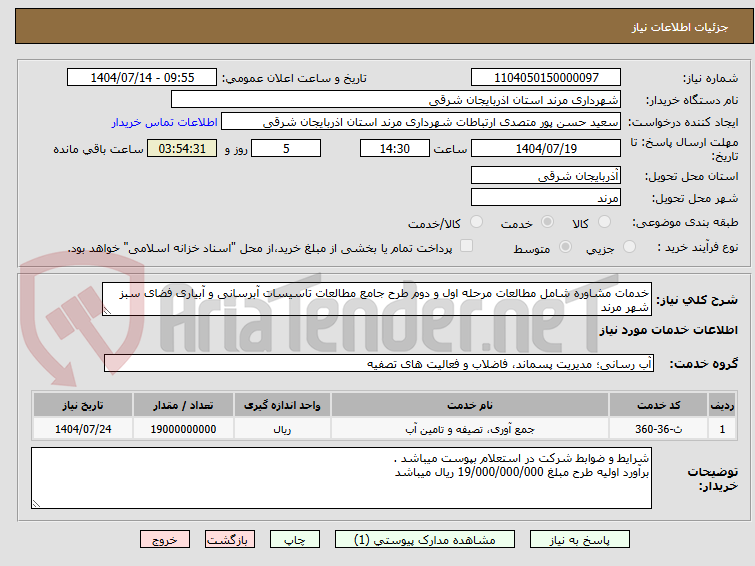Viewport: 755px width, 566px height.
Task: Click the چاپ print button
Action: point(295,540)
